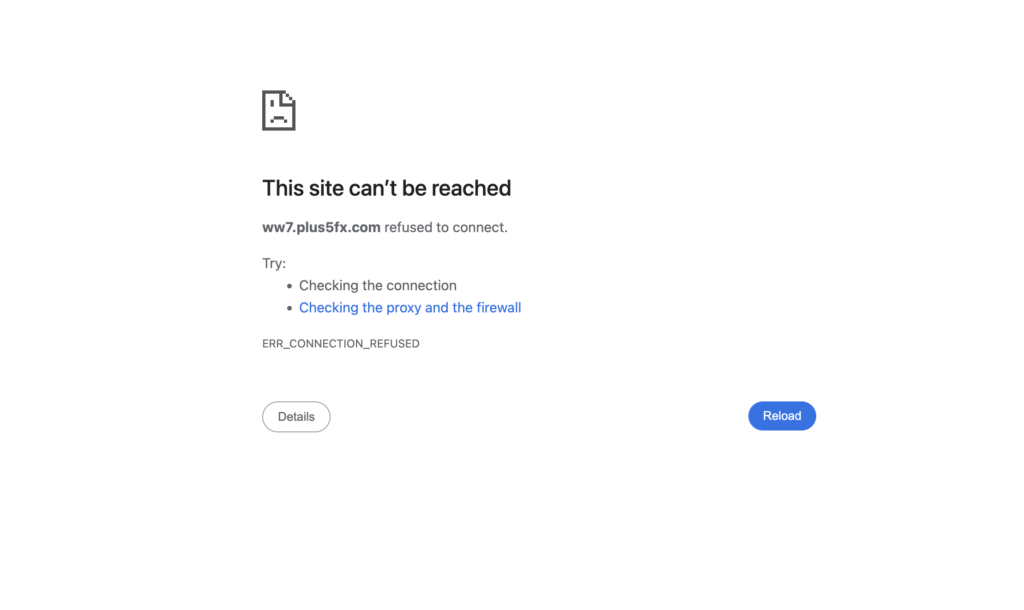The height and width of the screenshot is (610, 1024).
Task: Click the word 'connect.' after the domain name
Action: tap(480, 227)
